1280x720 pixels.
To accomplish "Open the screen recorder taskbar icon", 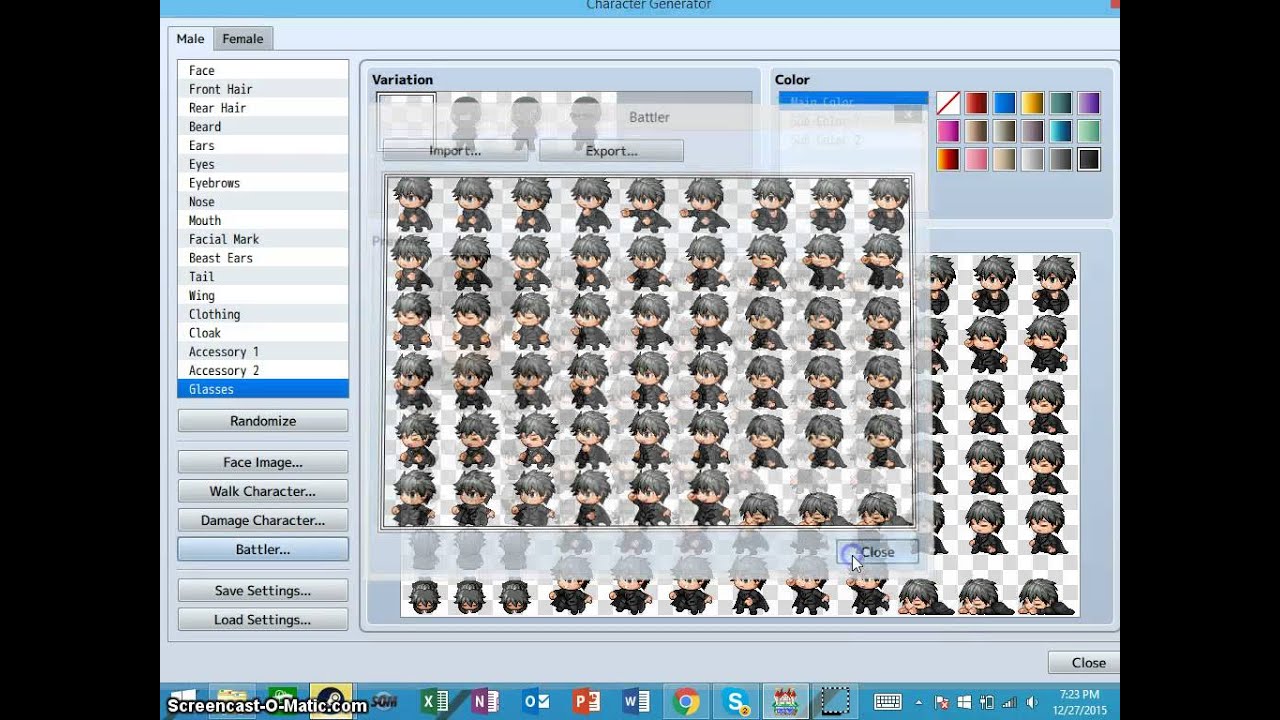I will [835, 701].
